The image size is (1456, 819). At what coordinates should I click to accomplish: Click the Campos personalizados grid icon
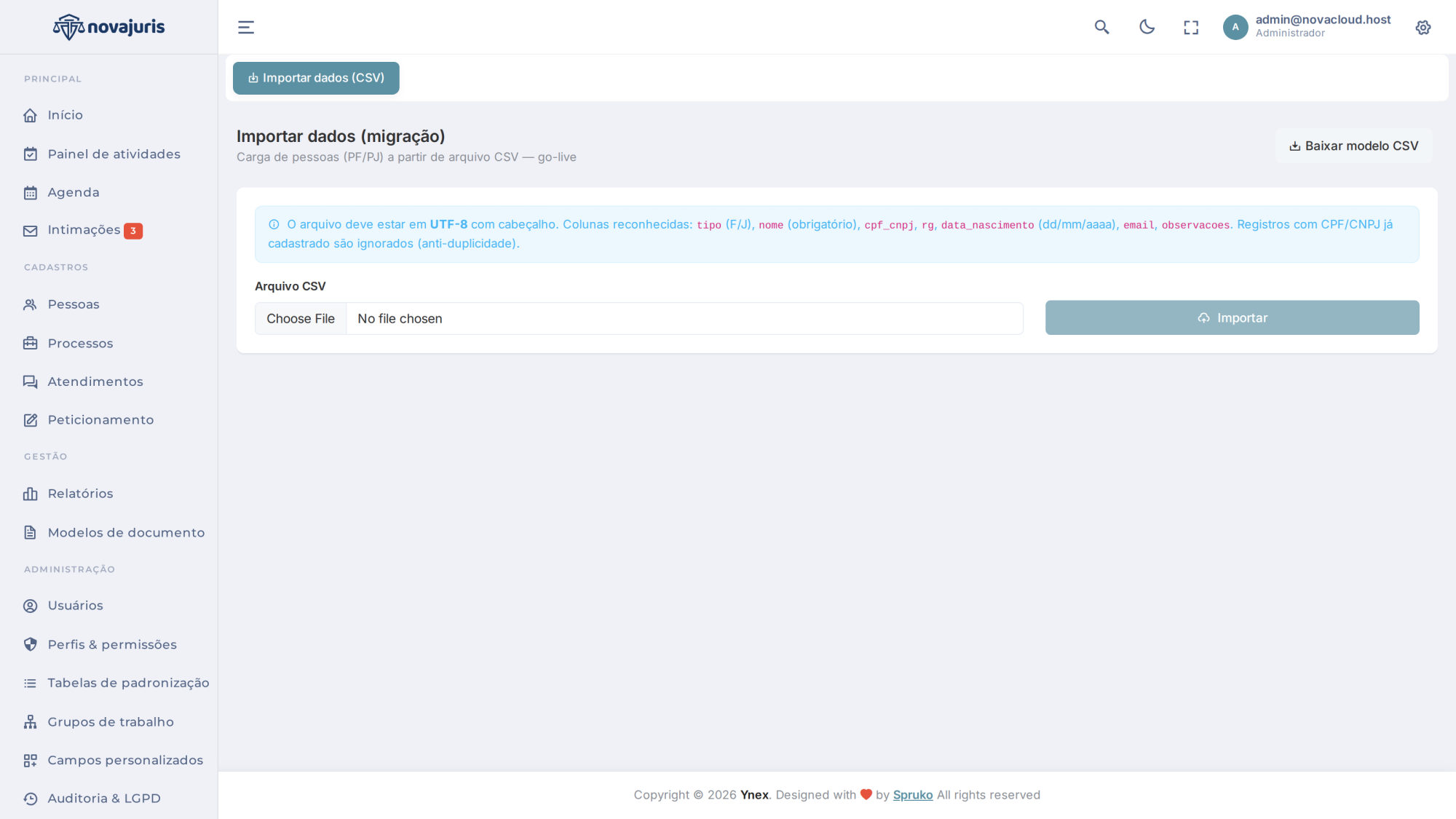pos(30,760)
